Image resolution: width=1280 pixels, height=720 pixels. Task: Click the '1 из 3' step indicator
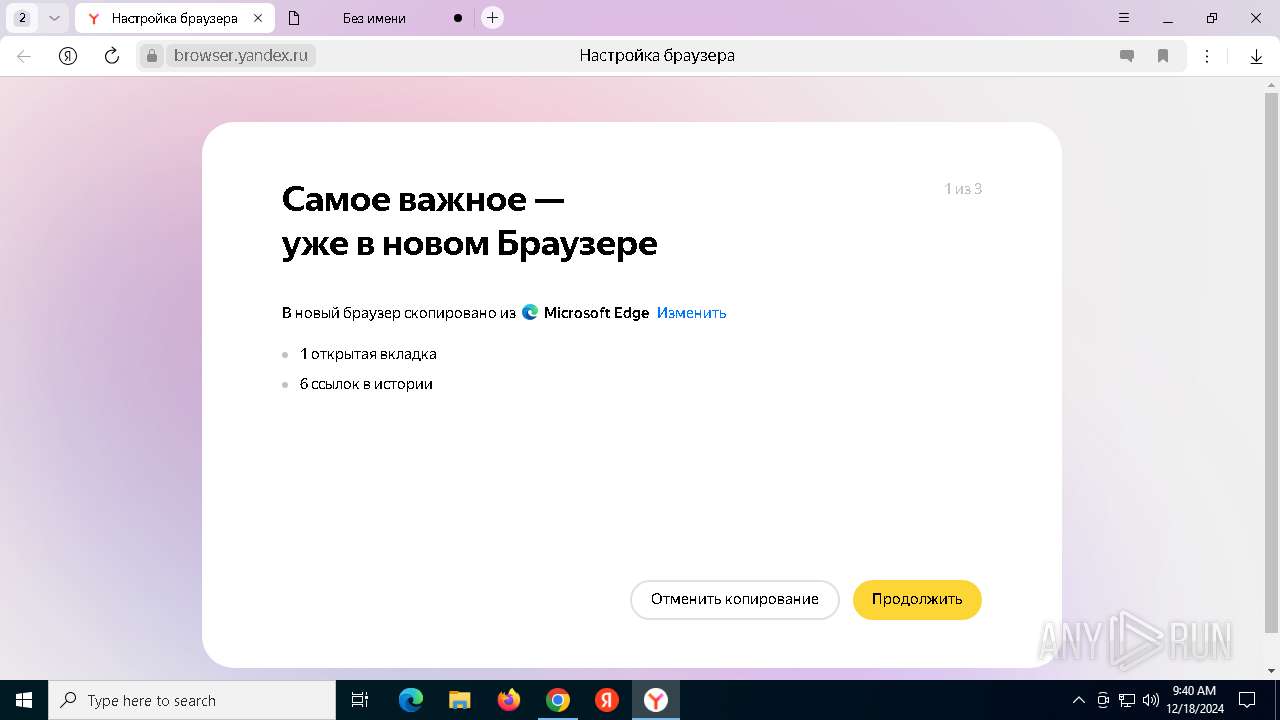pos(963,189)
